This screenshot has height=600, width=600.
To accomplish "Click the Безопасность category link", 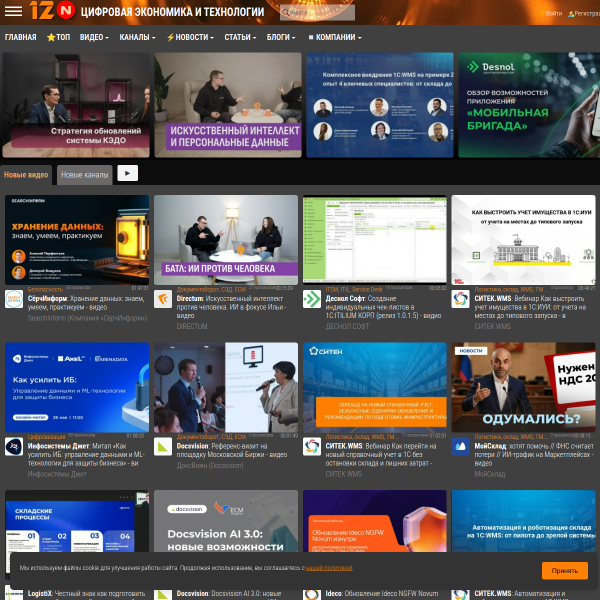I will coord(45,289).
